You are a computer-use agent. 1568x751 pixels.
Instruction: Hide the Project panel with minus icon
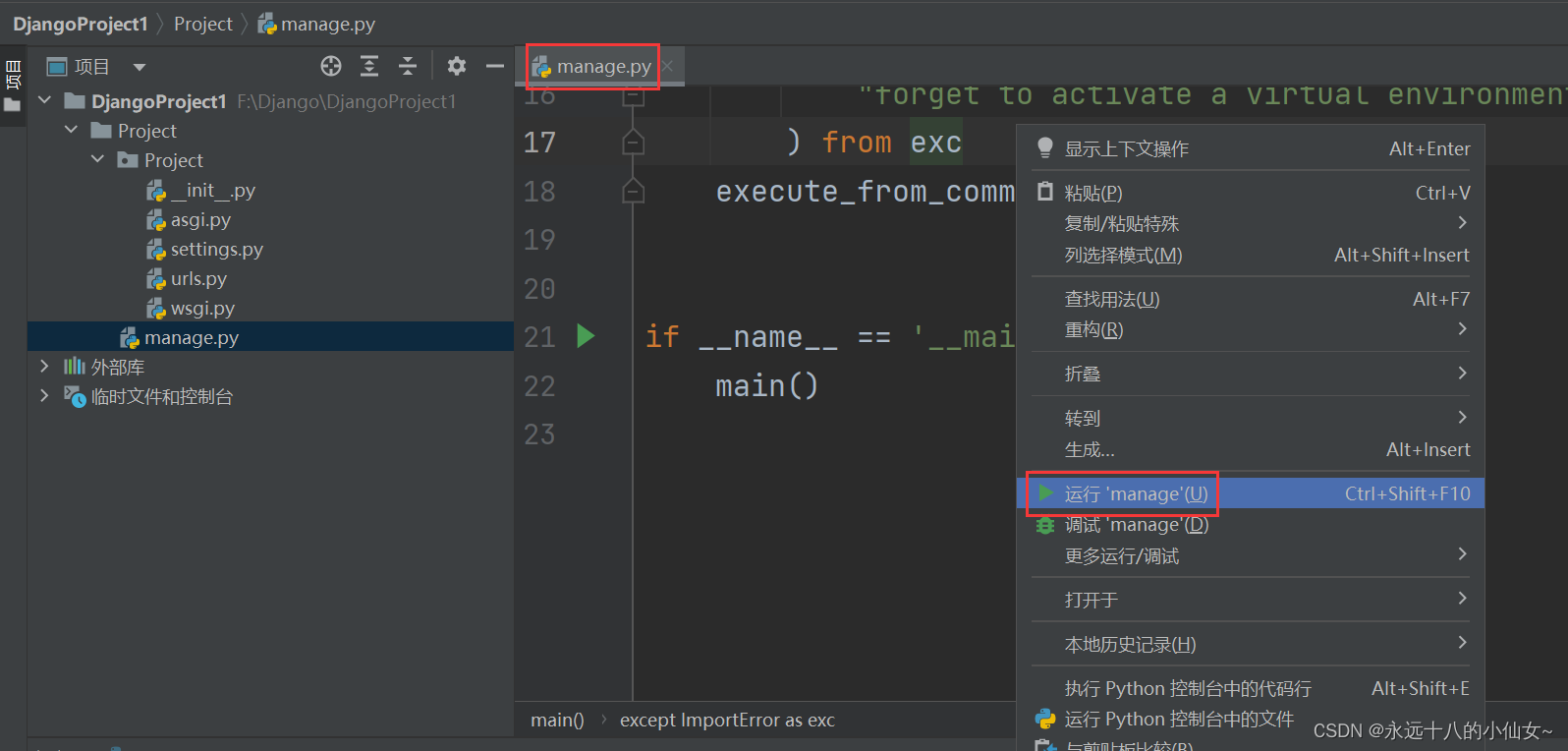495,66
